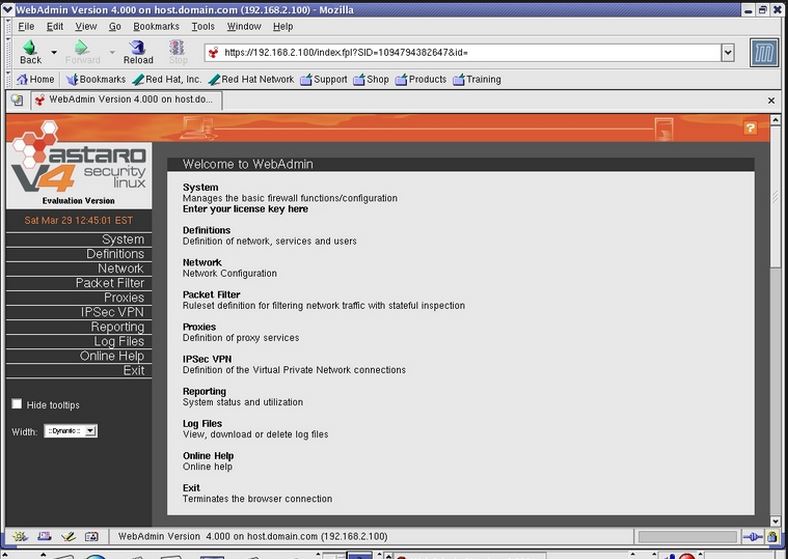Screen dimensions: 788x559
Task: Open the URL bar history dropdown arrow
Action: [727, 53]
